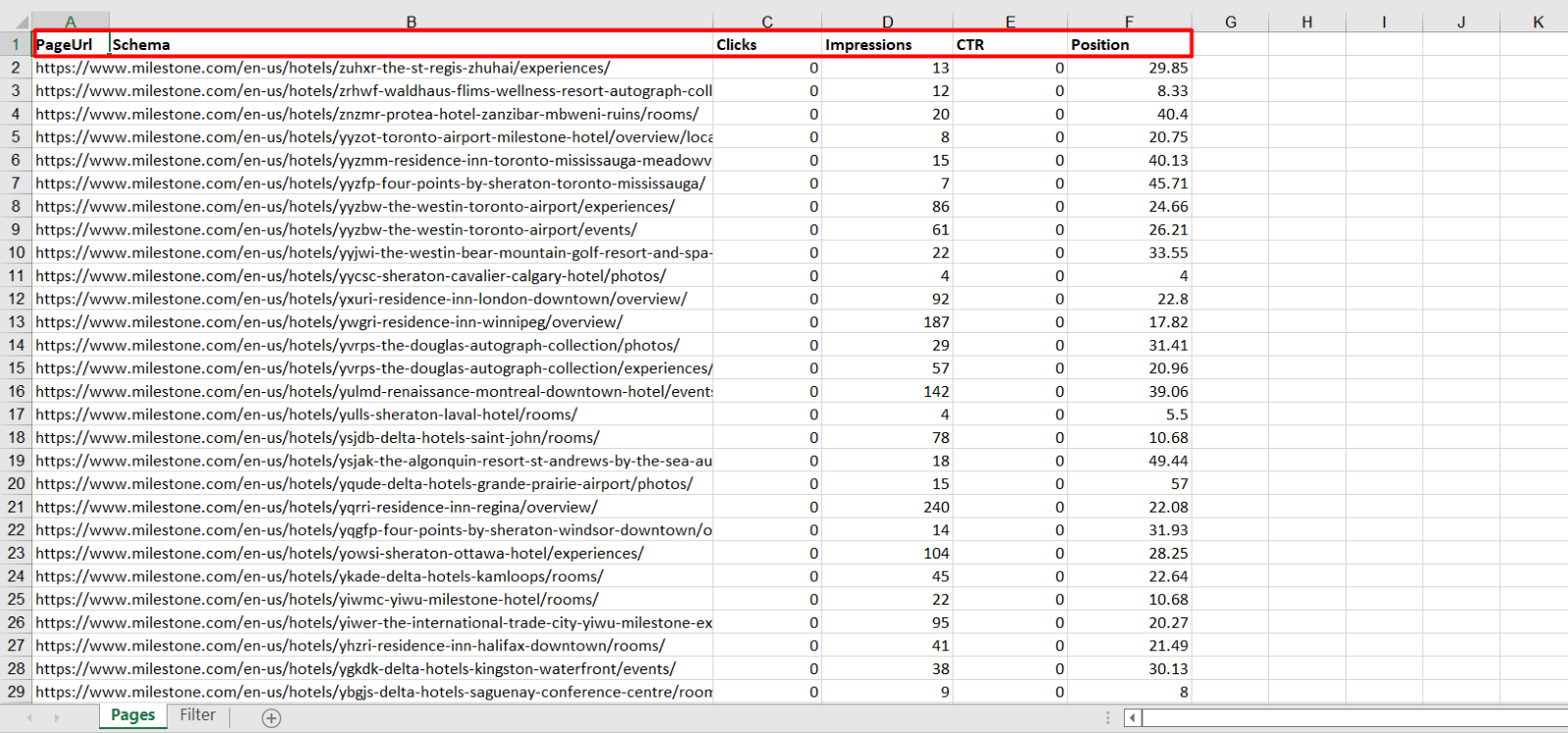
Task: Click the znzmr-protea-hotel-zanzibar rooms URL
Action: pyautogui.click(x=367, y=114)
